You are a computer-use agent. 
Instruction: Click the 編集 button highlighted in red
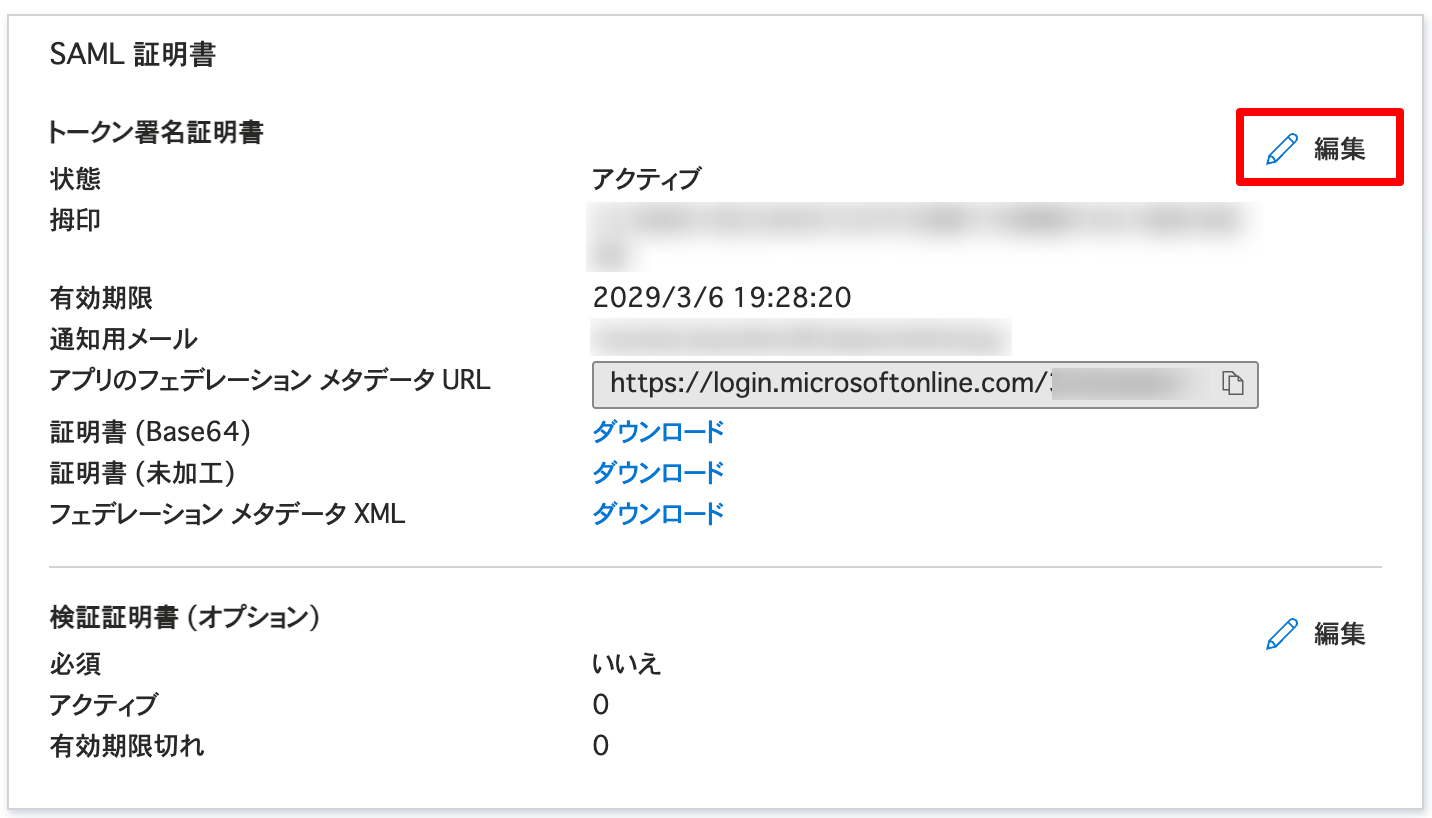[x=1340, y=146]
